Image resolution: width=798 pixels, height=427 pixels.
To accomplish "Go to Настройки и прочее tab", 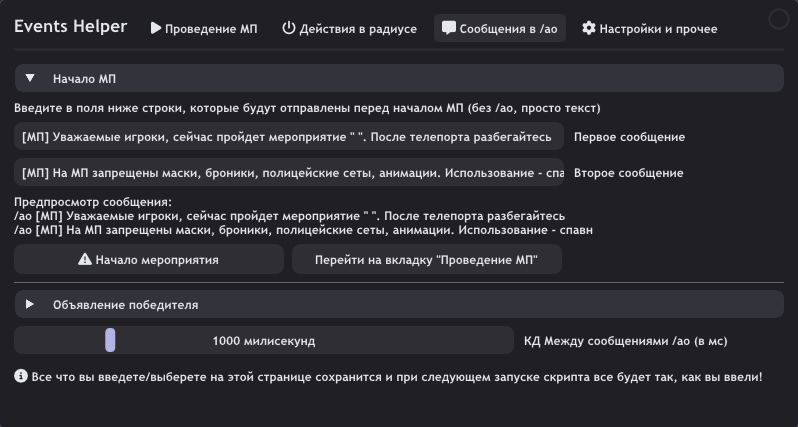I will click(649, 28).
